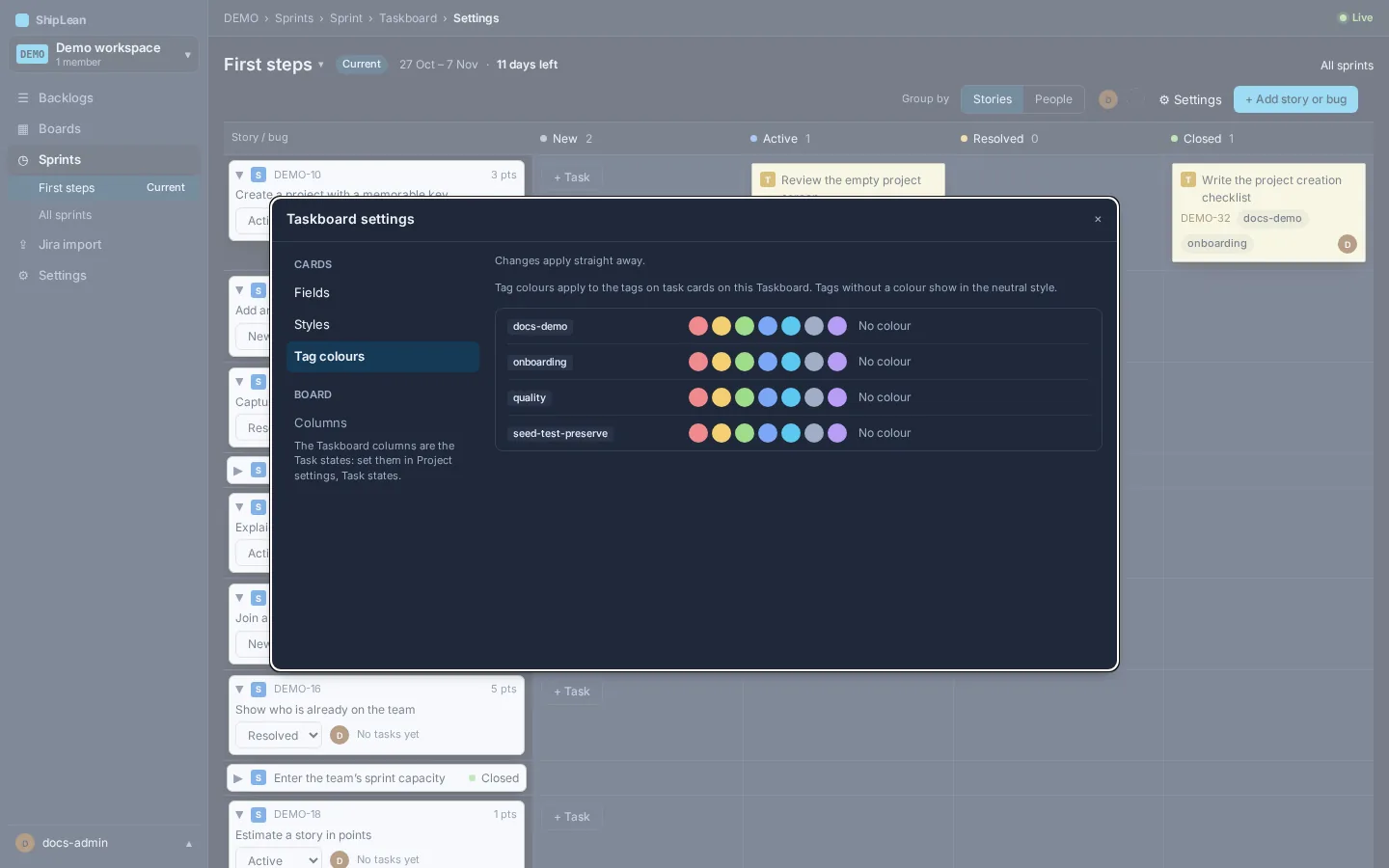Collapse the DEMO-16 story row

(239, 689)
